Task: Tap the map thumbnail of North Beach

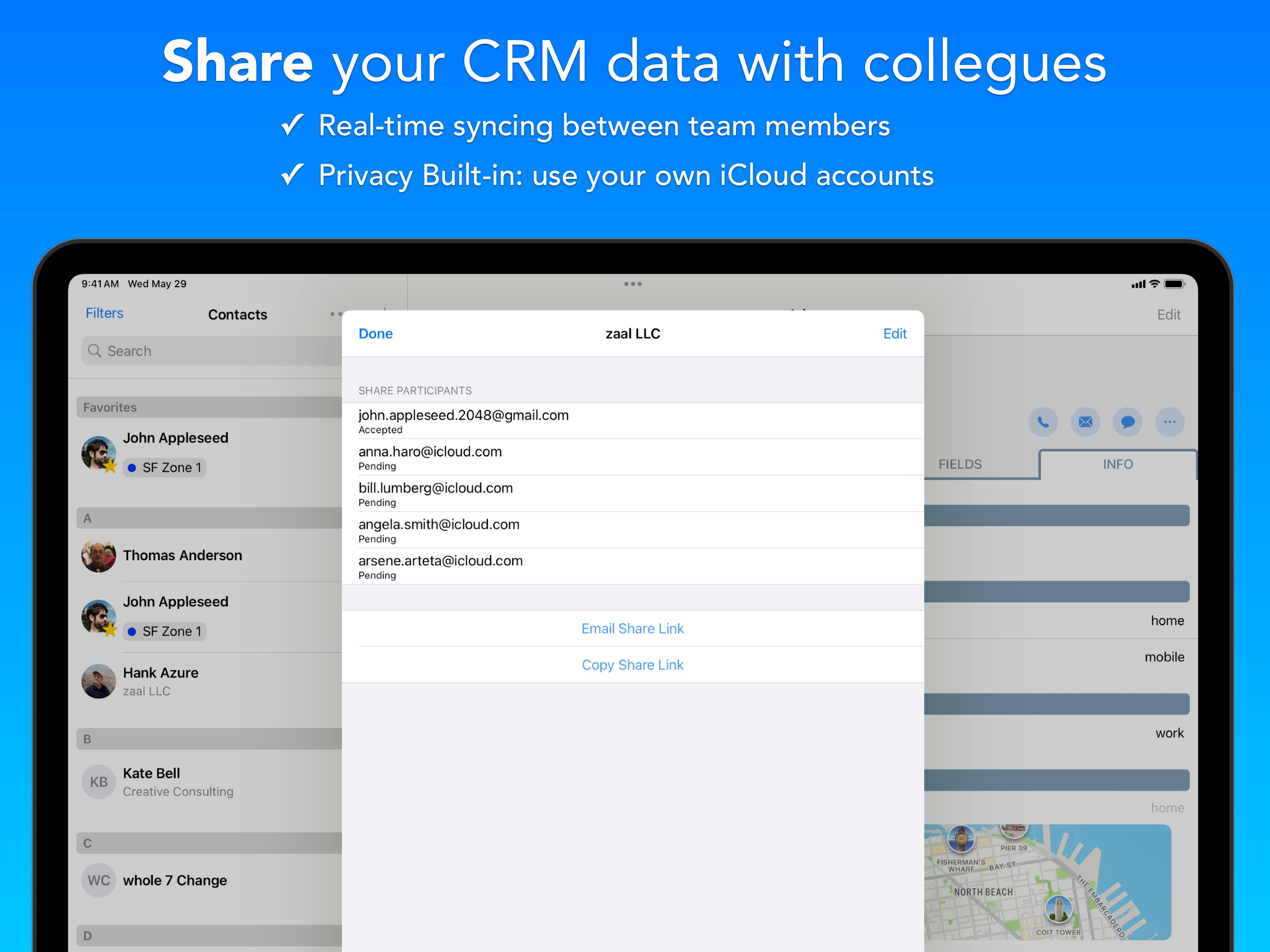Action: coord(1047,882)
